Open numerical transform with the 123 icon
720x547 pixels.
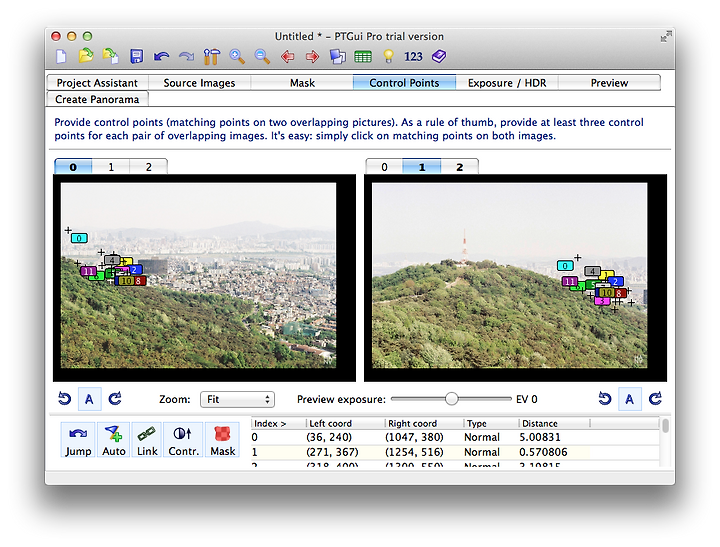point(413,56)
